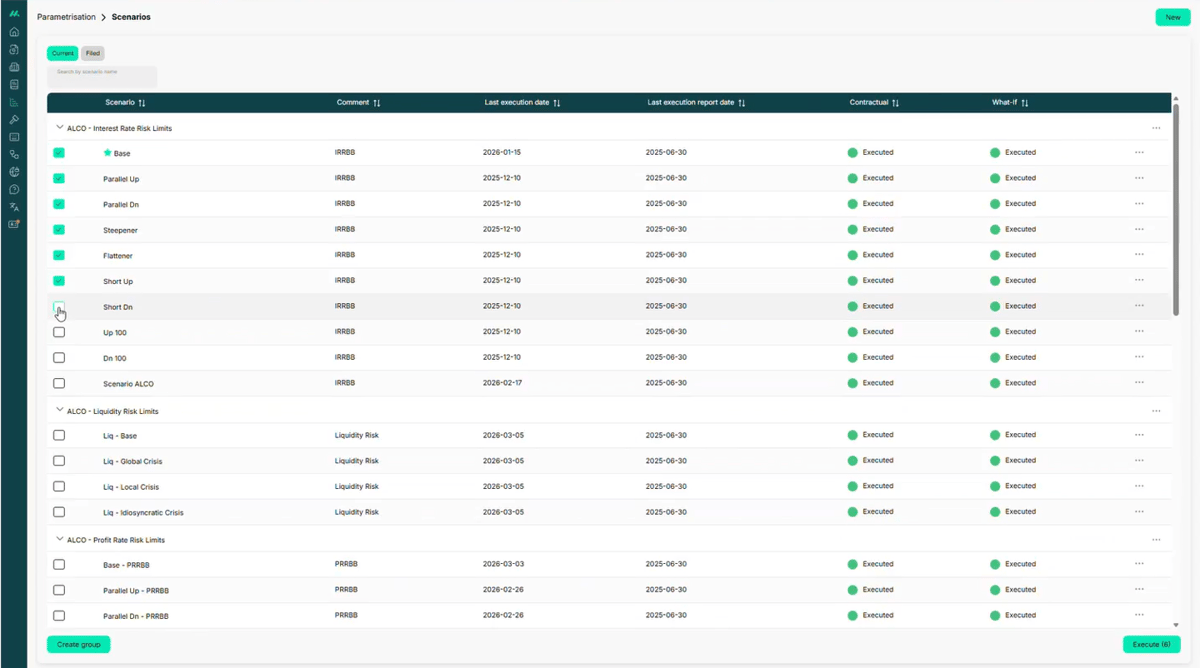Image resolution: width=1200 pixels, height=668 pixels.
Task: Open the three-dot menu for Flattener
Action: click(x=1139, y=255)
